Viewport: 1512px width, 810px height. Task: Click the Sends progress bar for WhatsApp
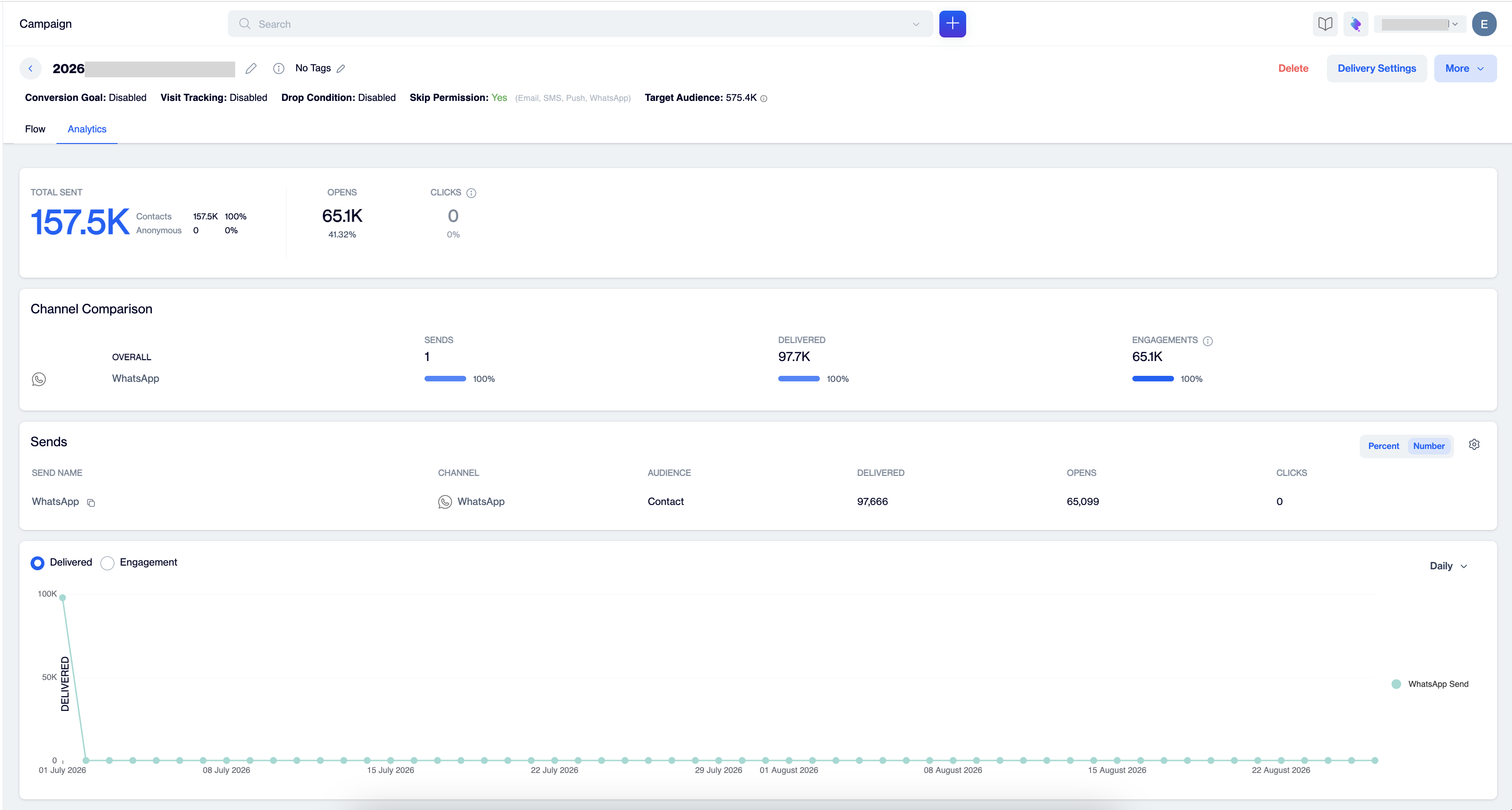pos(445,379)
